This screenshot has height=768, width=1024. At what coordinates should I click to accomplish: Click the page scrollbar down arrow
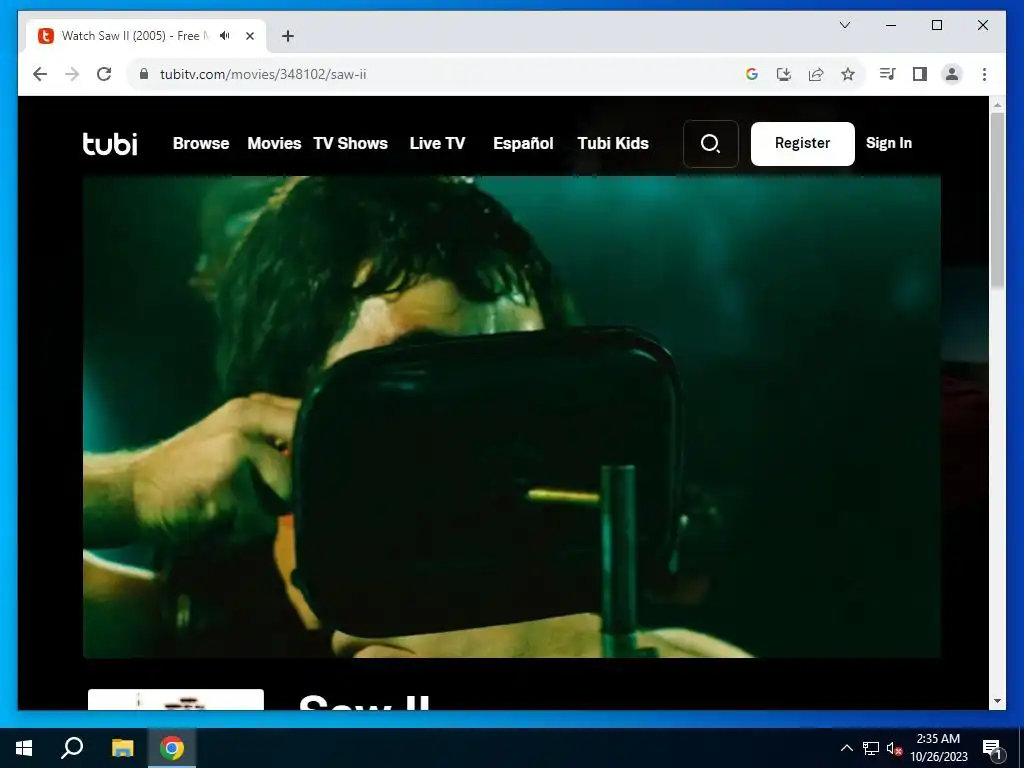(997, 701)
